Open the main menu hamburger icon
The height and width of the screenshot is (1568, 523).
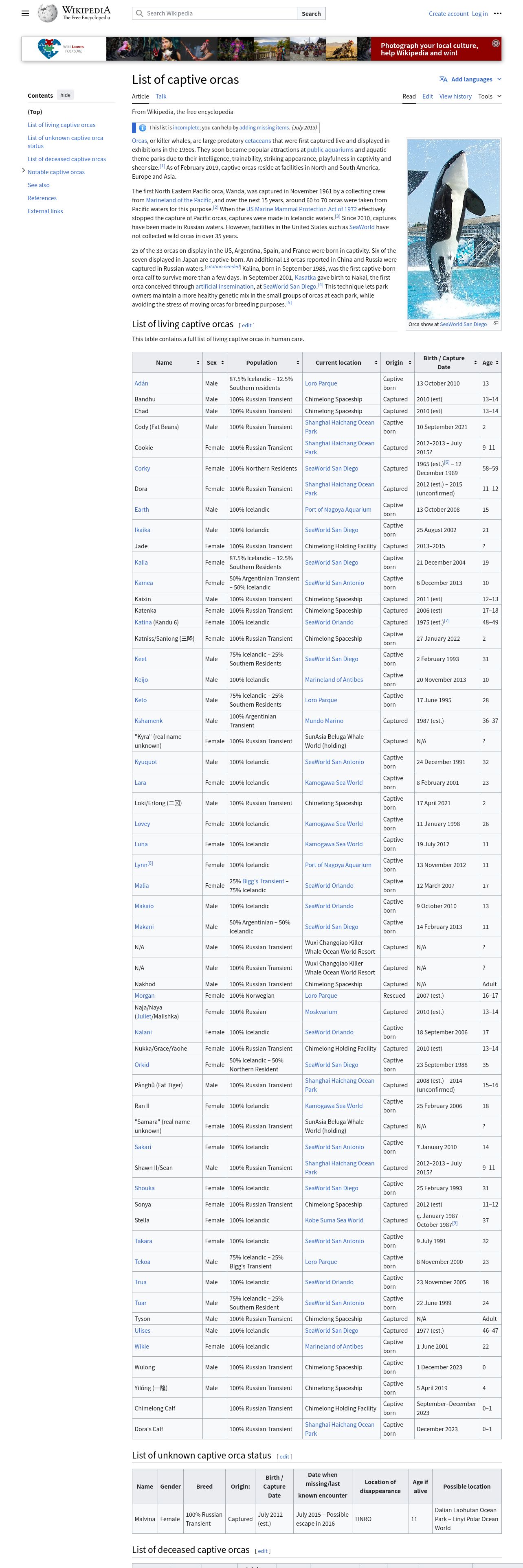(25, 13)
